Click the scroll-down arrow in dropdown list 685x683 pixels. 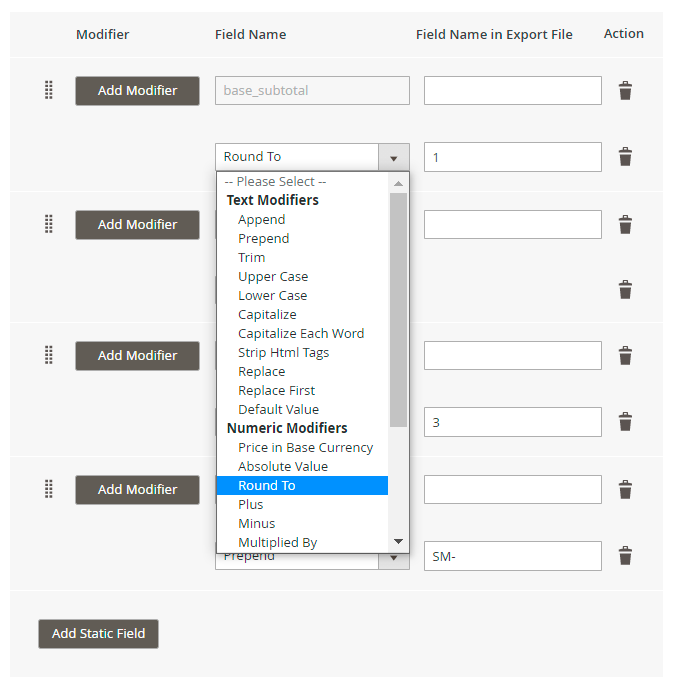click(x=399, y=541)
